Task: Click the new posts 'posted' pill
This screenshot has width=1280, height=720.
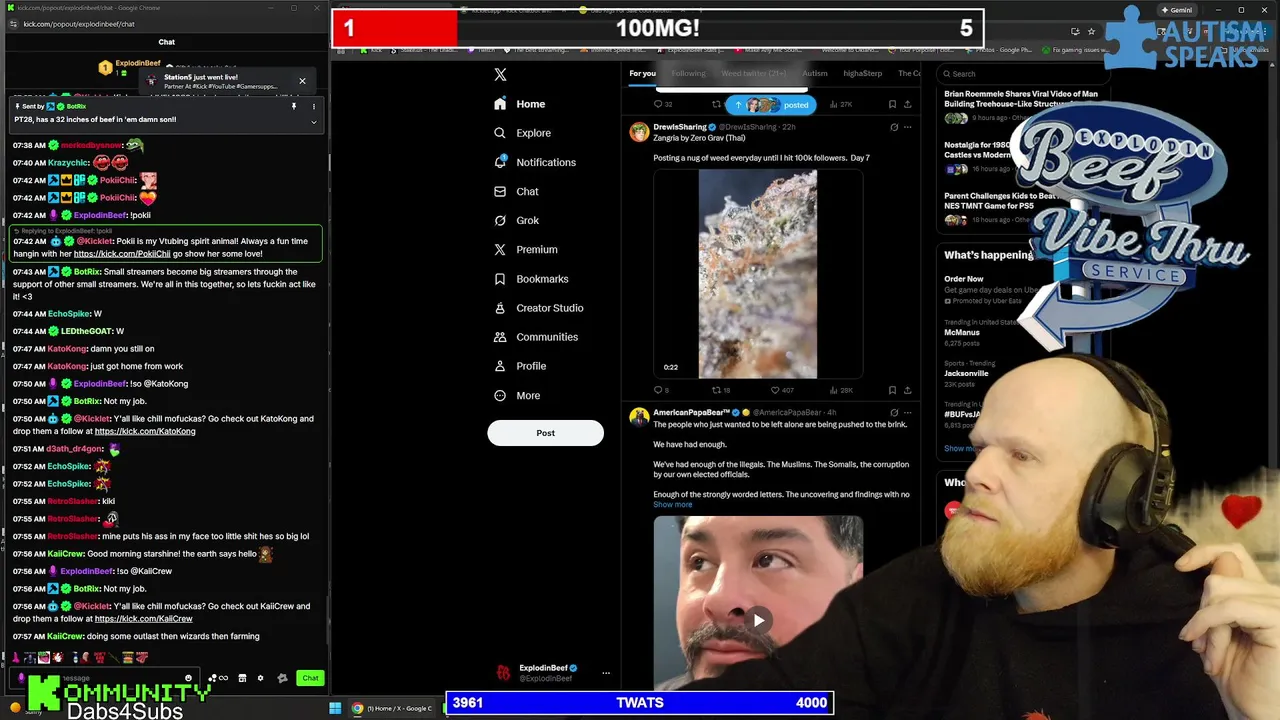Action: (771, 104)
